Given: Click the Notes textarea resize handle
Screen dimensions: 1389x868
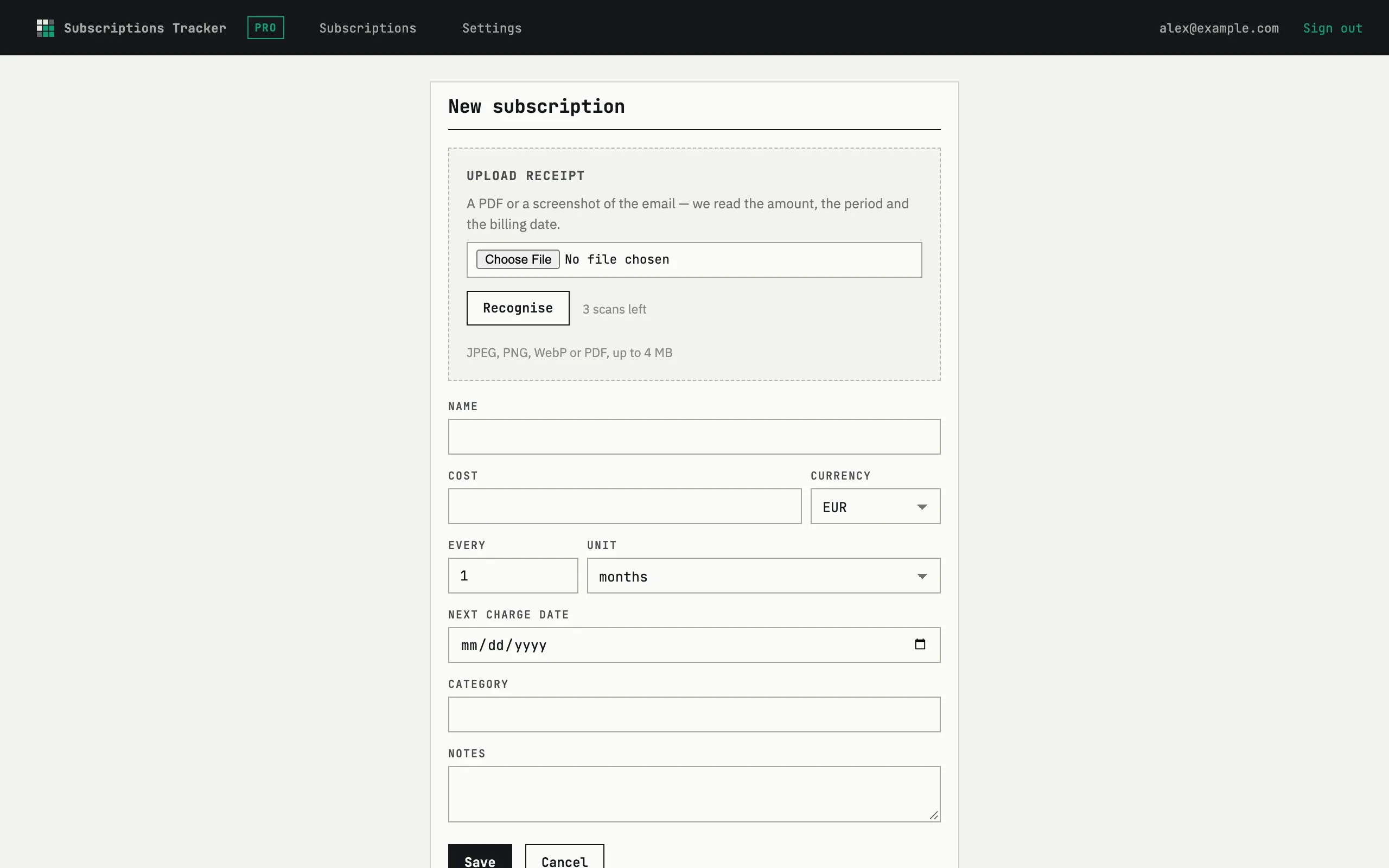Looking at the screenshot, I should (934, 816).
